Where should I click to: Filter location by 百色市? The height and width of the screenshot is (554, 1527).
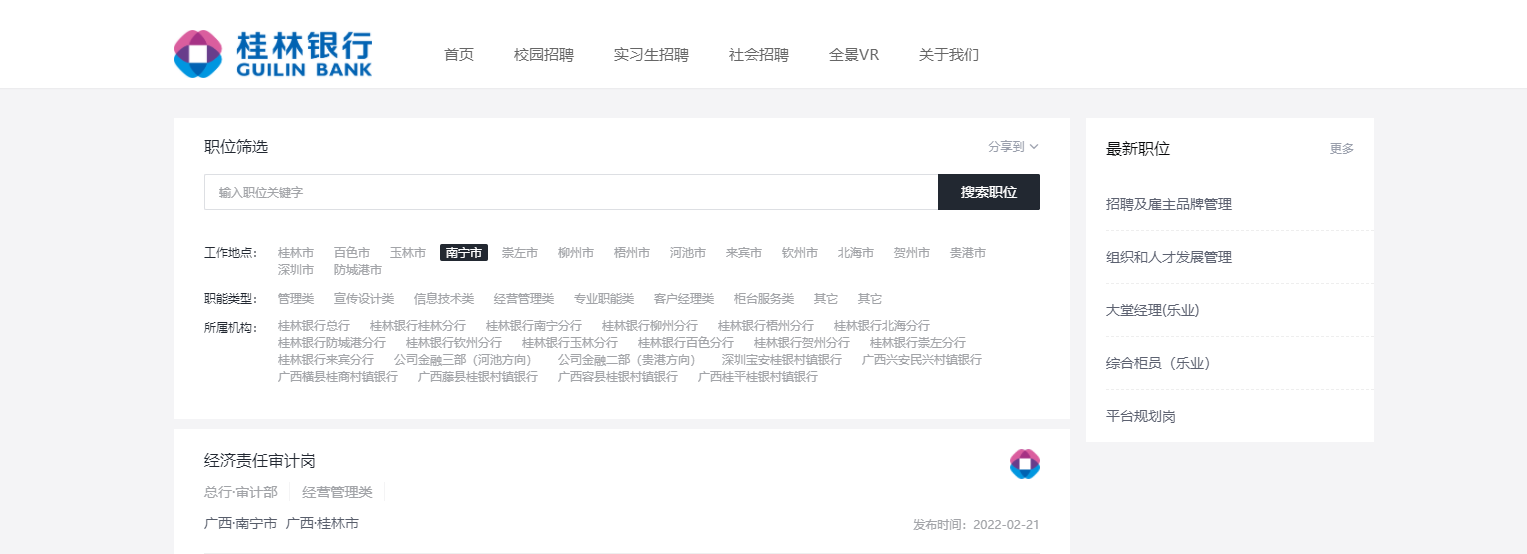click(x=352, y=253)
